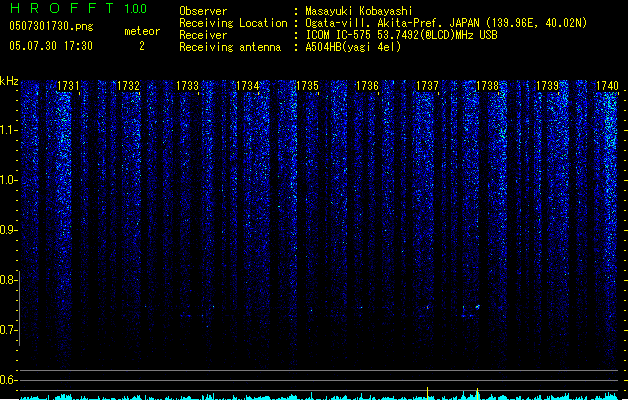Click the 1734 time marker

point(248,86)
